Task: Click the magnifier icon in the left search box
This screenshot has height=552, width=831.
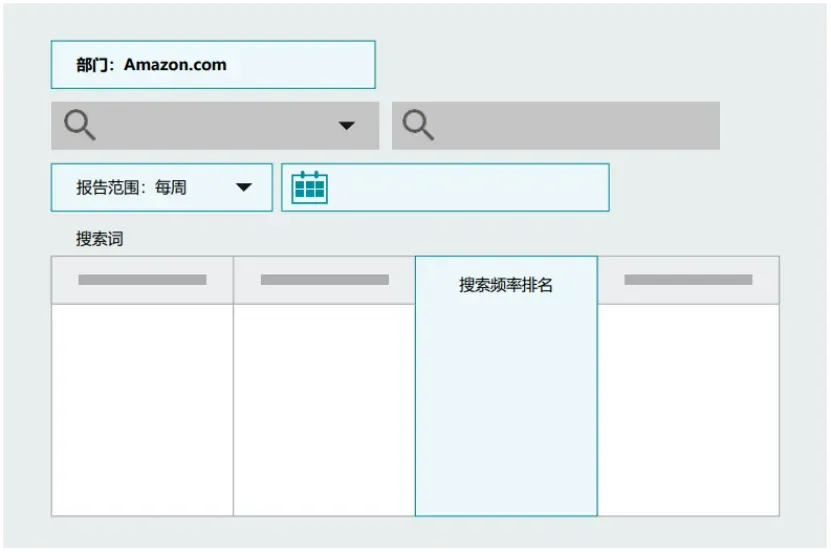Action: click(x=79, y=125)
